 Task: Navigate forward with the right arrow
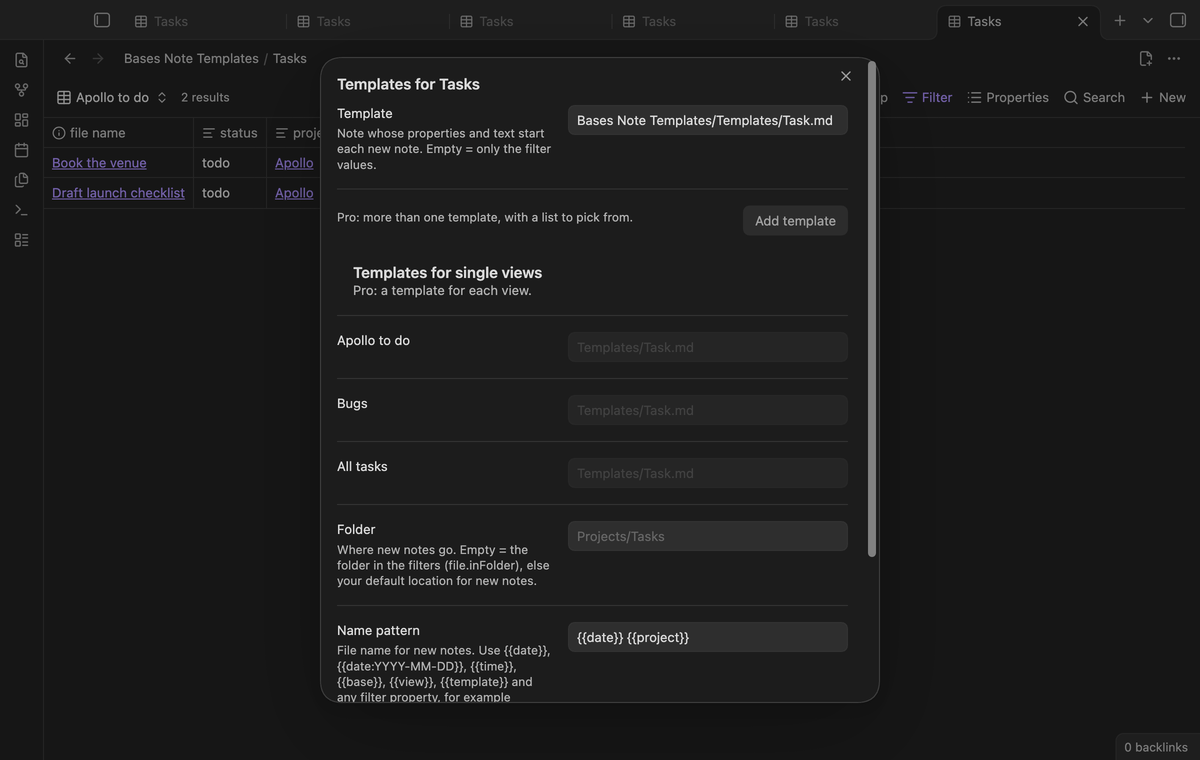pos(98,58)
